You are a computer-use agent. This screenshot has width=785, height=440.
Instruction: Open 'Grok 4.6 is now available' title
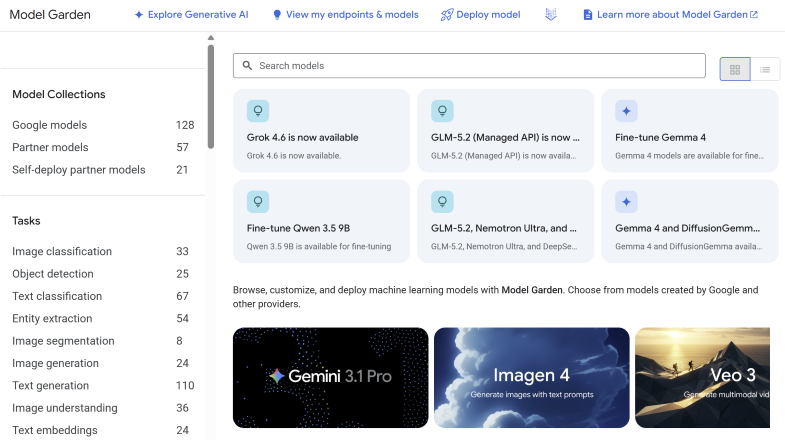[x=302, y=137]
